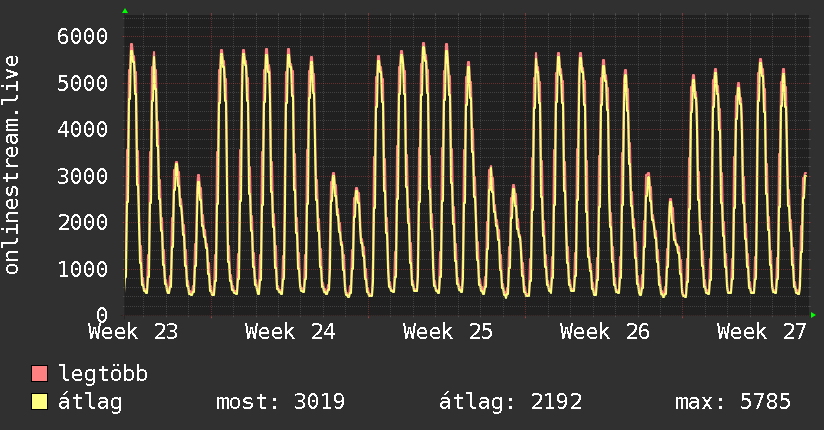The image size is (824, 430).
Task: Click the 3000 y-axis label
Action: coord(83,176)
